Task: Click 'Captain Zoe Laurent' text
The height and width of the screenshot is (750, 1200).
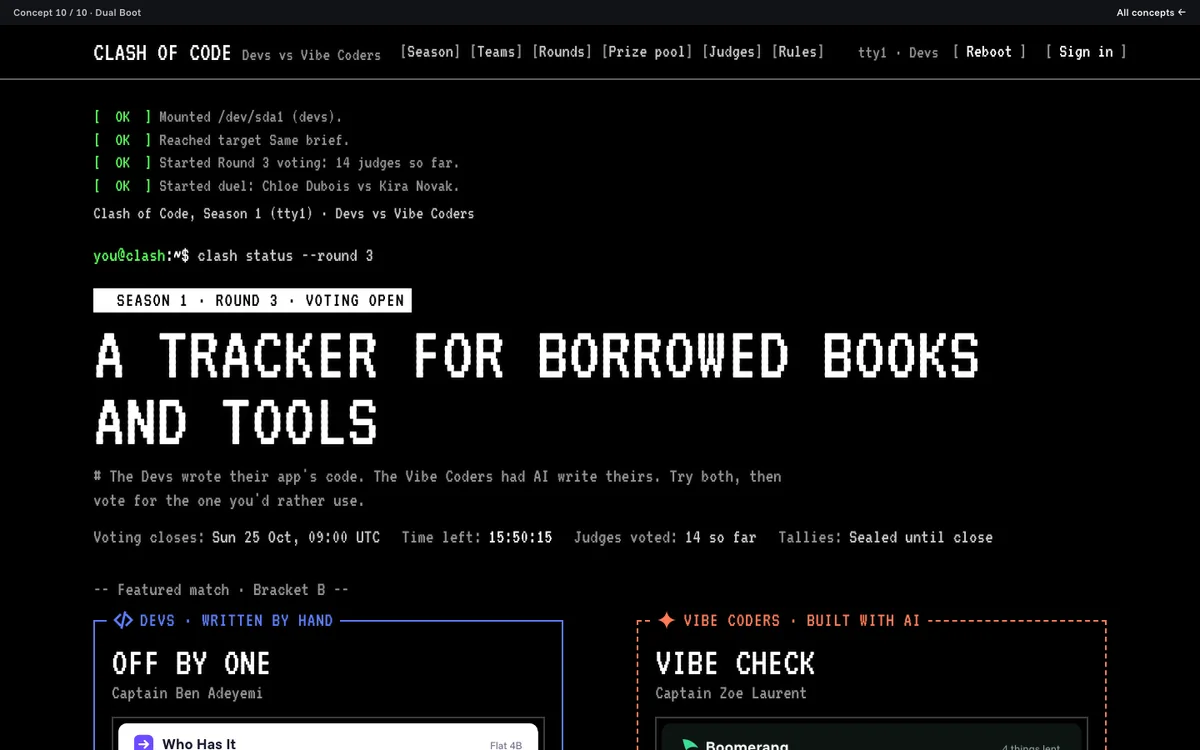Action: point(731,693)
